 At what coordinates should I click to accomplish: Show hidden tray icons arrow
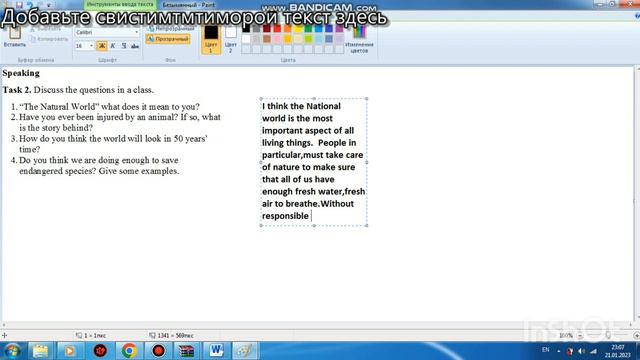point(559,351)
